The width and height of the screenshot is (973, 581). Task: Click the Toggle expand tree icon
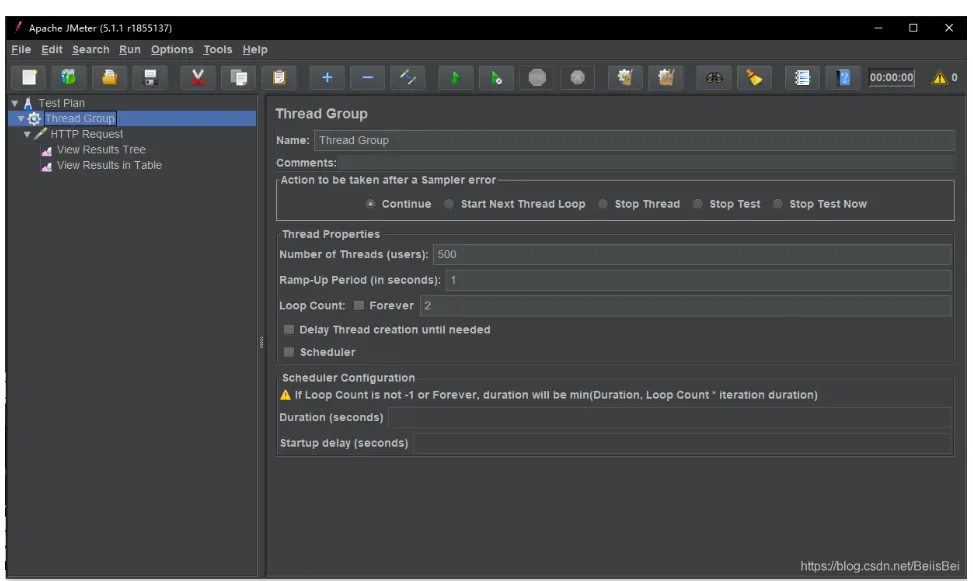[407, 77]
